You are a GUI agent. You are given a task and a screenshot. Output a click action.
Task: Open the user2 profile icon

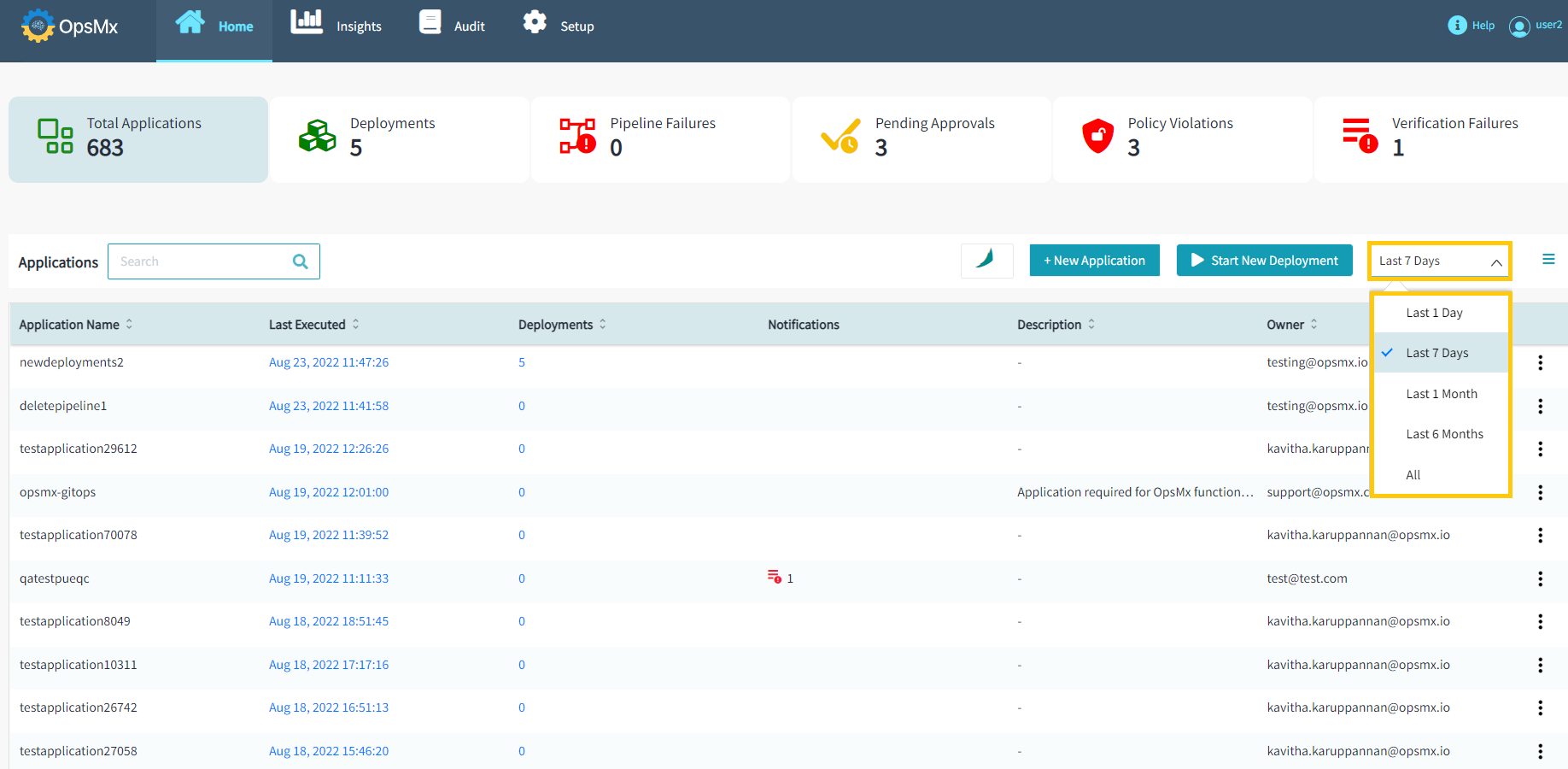[1519, 26]
